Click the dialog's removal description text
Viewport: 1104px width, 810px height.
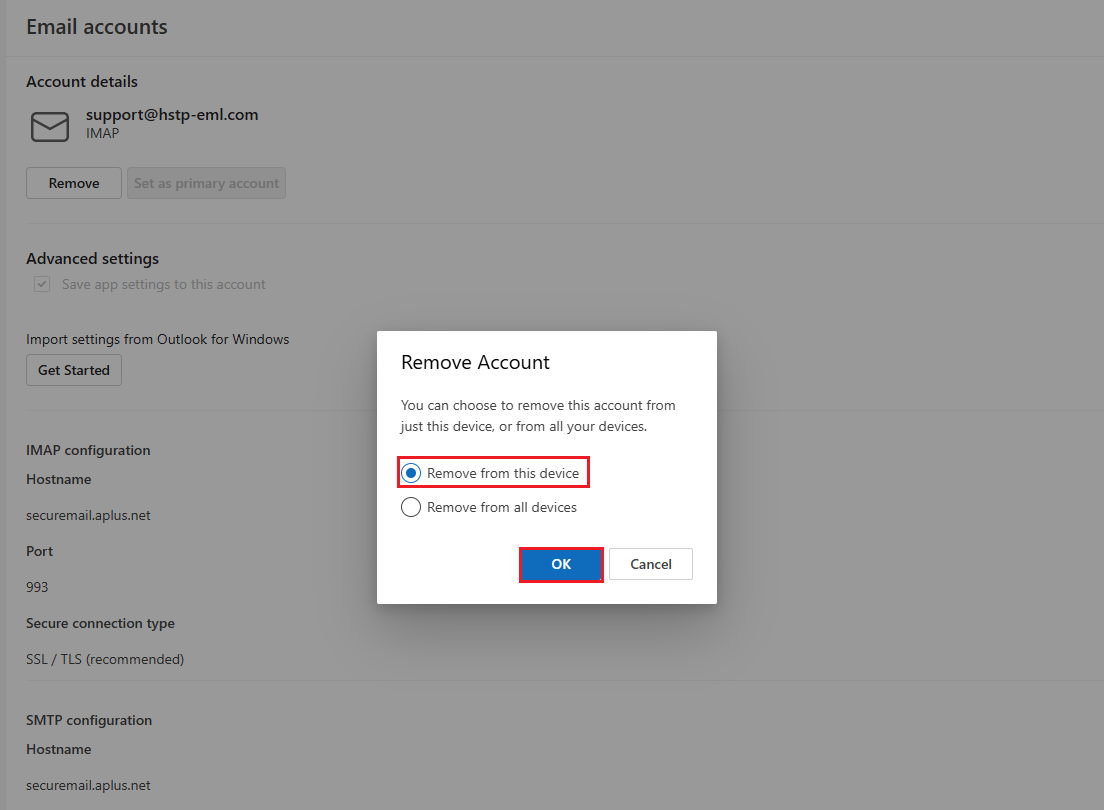tap(538, 416)
